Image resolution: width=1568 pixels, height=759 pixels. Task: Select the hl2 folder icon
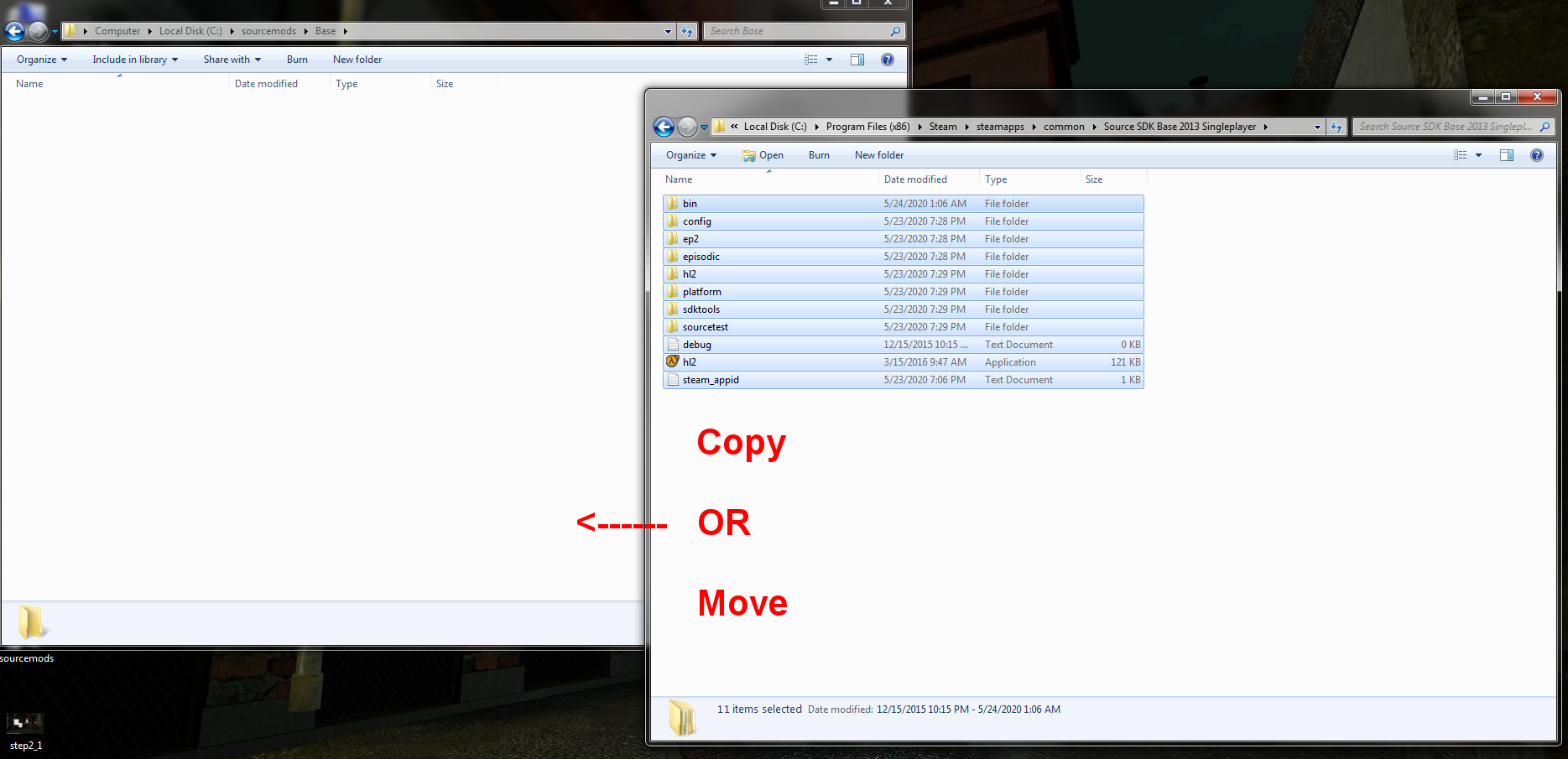[x=673, y=274]
